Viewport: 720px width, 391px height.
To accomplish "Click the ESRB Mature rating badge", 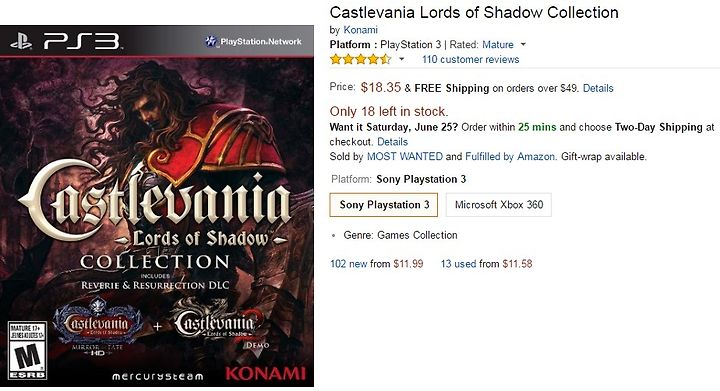I will click(27, 350).
